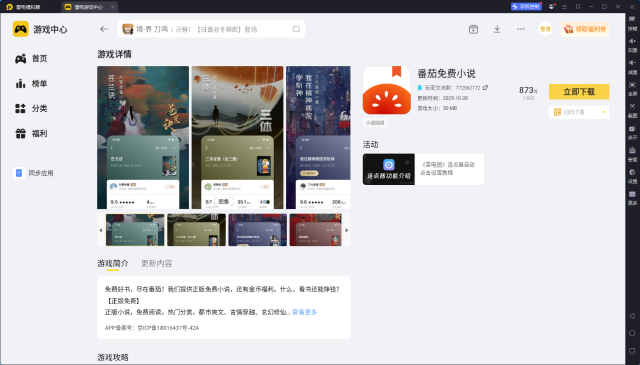Open the three-dot more options menu

click(x=521, y=29)
